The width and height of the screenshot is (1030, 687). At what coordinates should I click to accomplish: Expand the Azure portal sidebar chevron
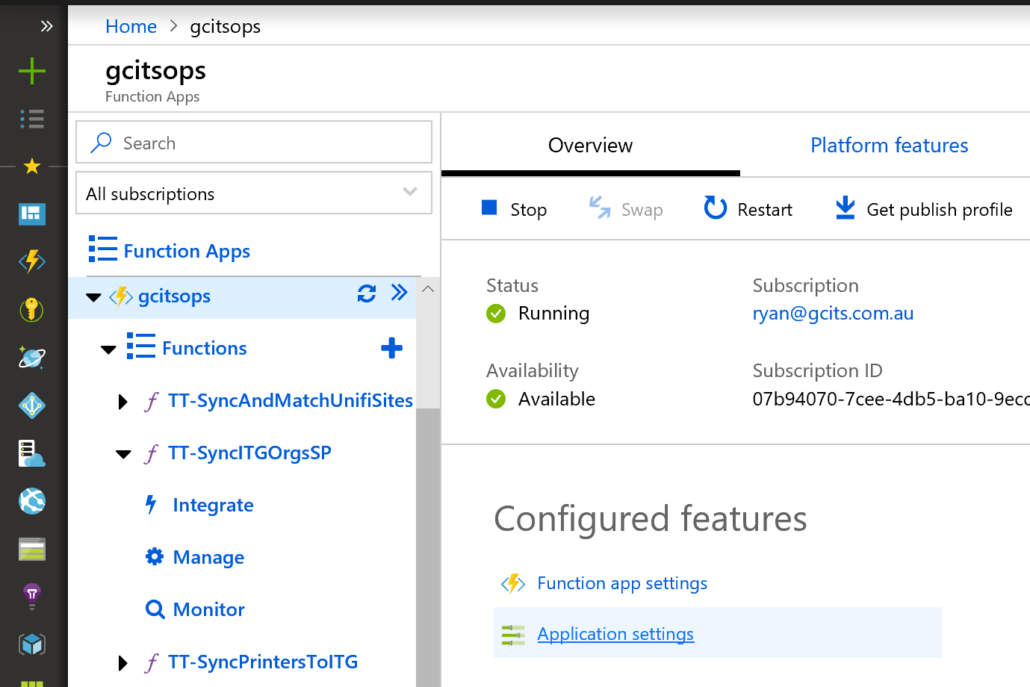pos(46,26)
